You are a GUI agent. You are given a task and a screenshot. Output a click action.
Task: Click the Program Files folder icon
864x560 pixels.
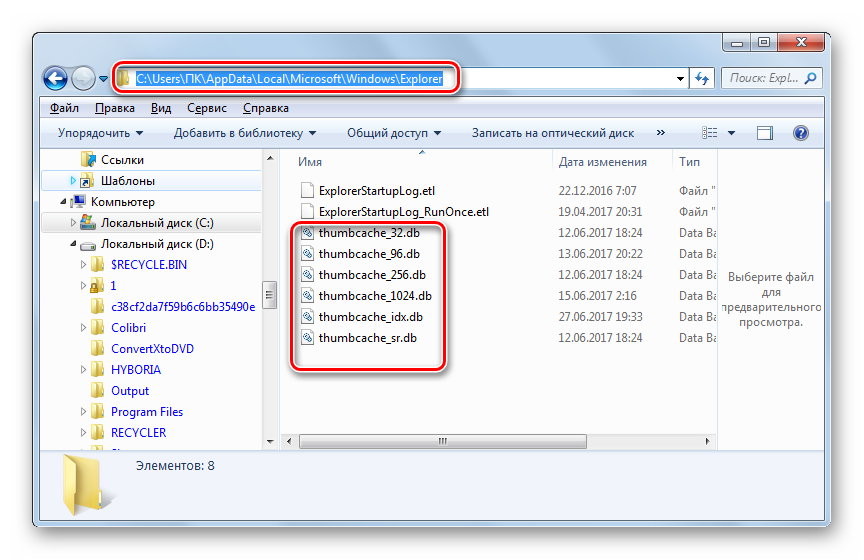(x=97, y=411)
